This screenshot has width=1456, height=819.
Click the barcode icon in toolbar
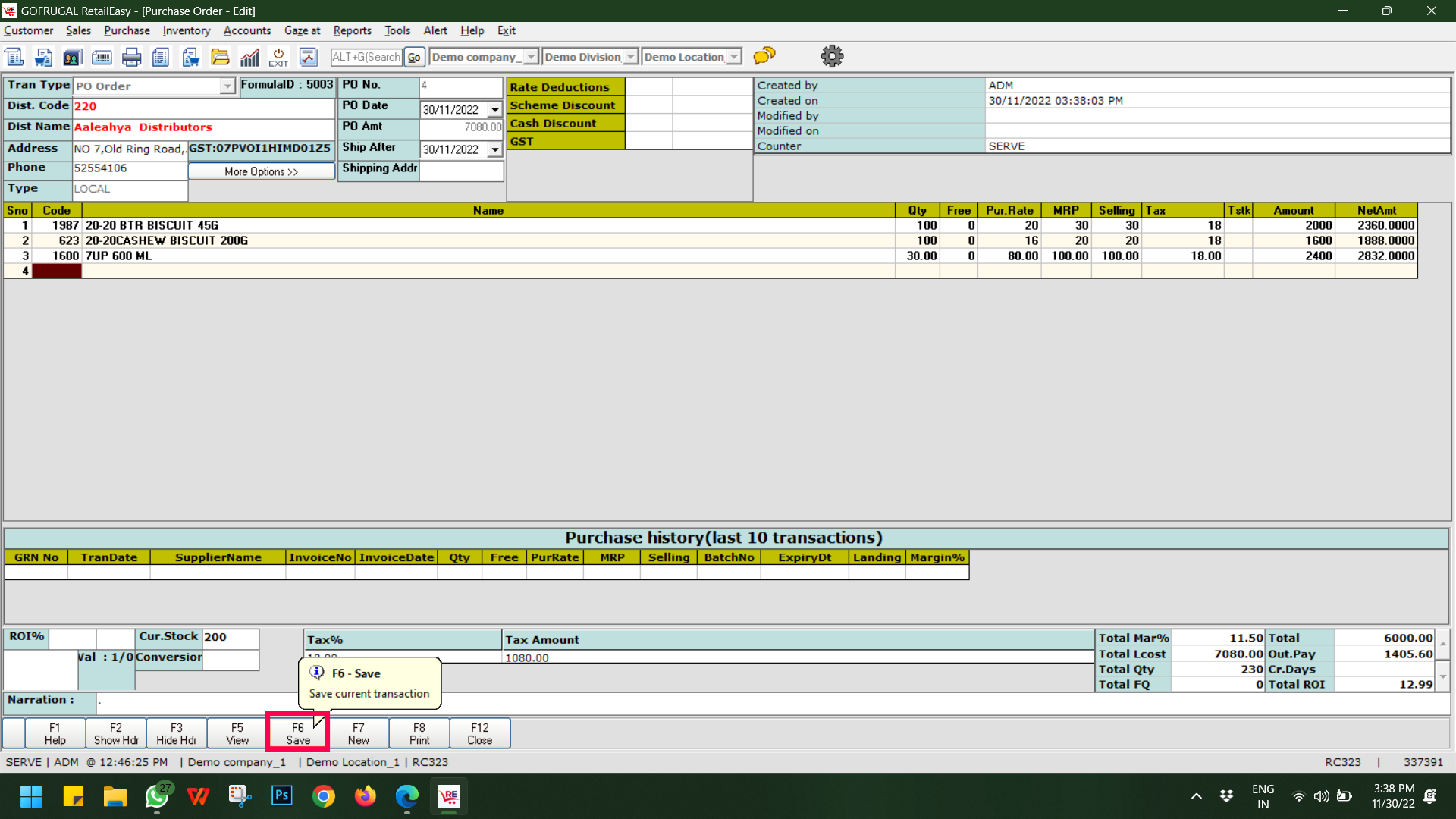coord(102,57)
